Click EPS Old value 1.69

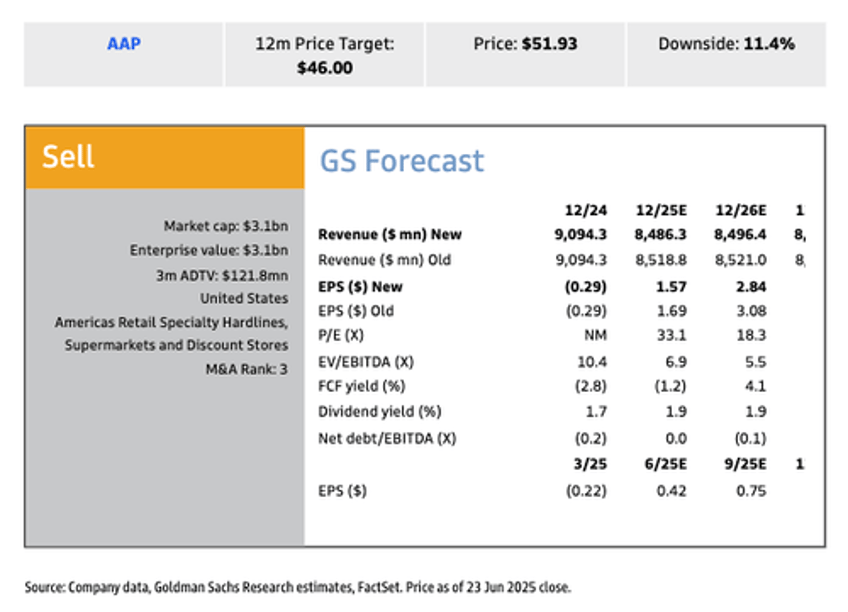671,311
